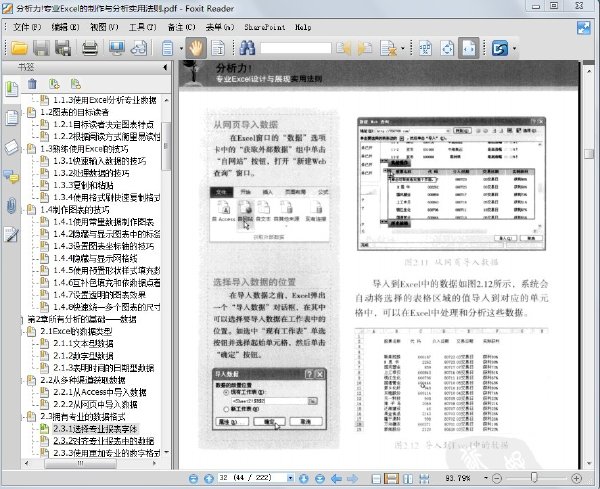
Task: Click the document vertical scrollbar thumb
Action: (x=589, y=153)
